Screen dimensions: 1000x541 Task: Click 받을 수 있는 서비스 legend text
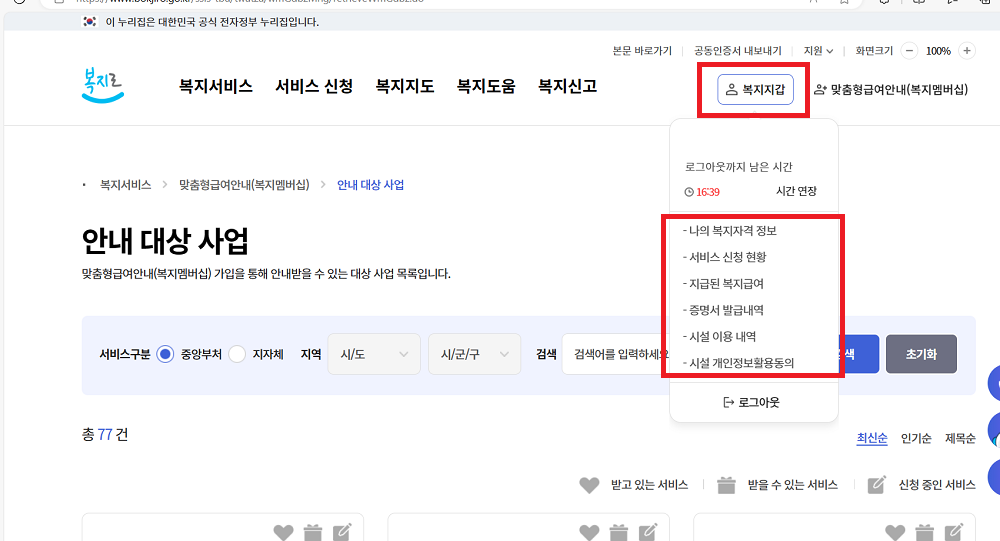793,485
